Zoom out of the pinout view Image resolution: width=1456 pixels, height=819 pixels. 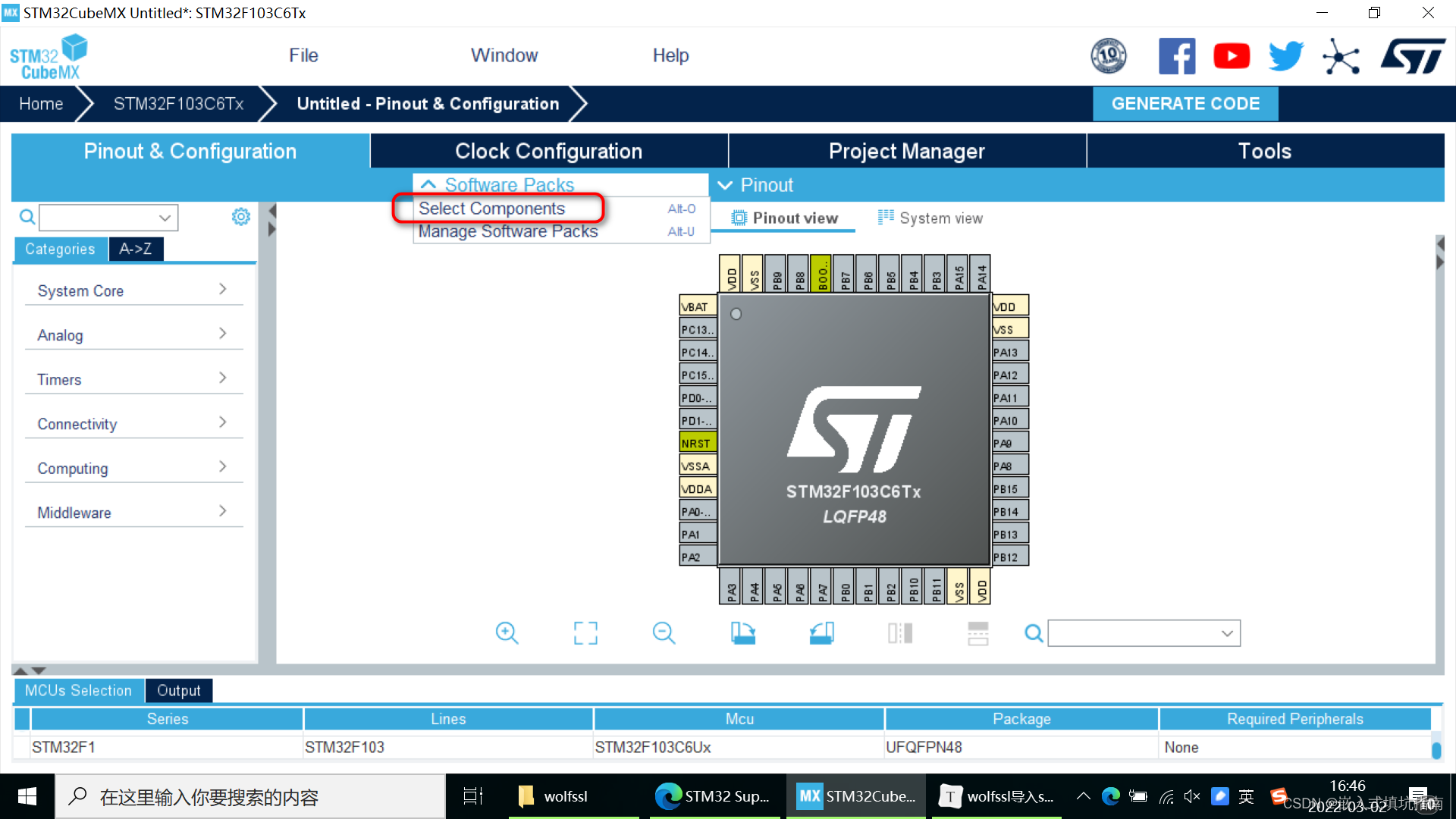pos(664,632)
